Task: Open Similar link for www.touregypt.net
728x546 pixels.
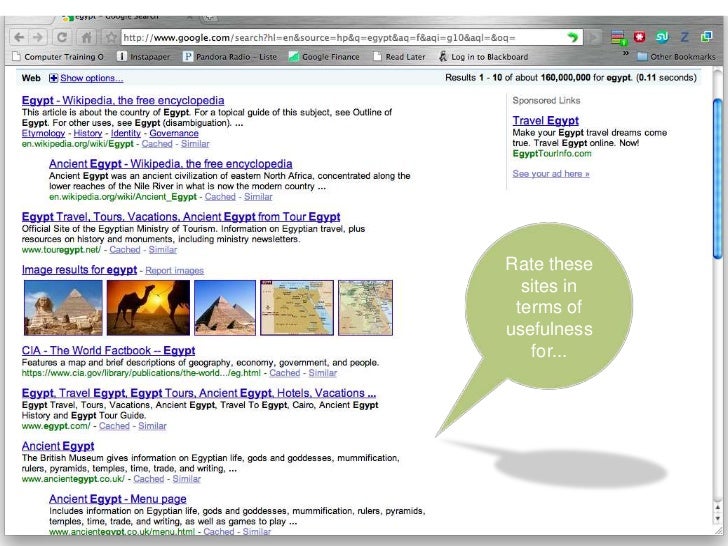Action: point(162,250)
